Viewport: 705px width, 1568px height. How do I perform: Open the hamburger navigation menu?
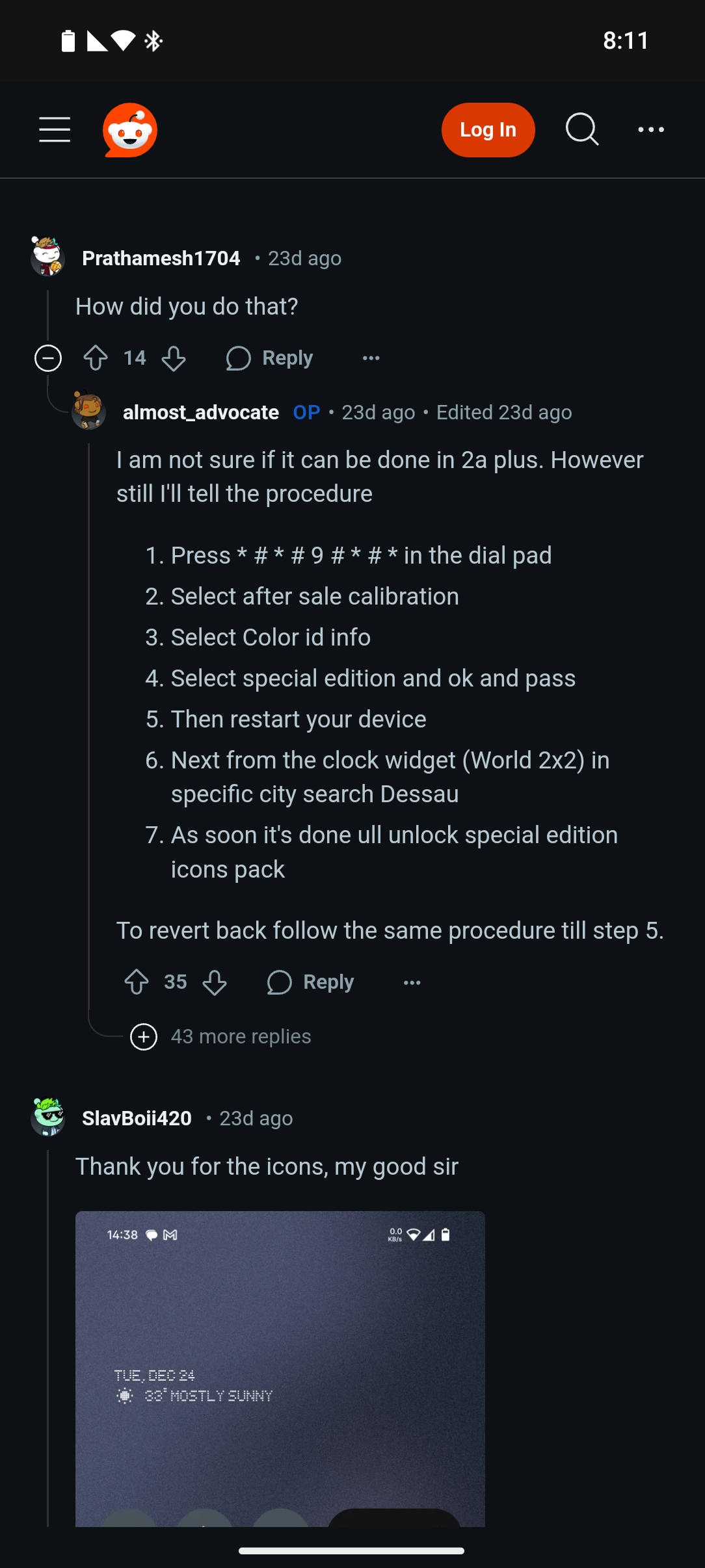click(55, 130)
